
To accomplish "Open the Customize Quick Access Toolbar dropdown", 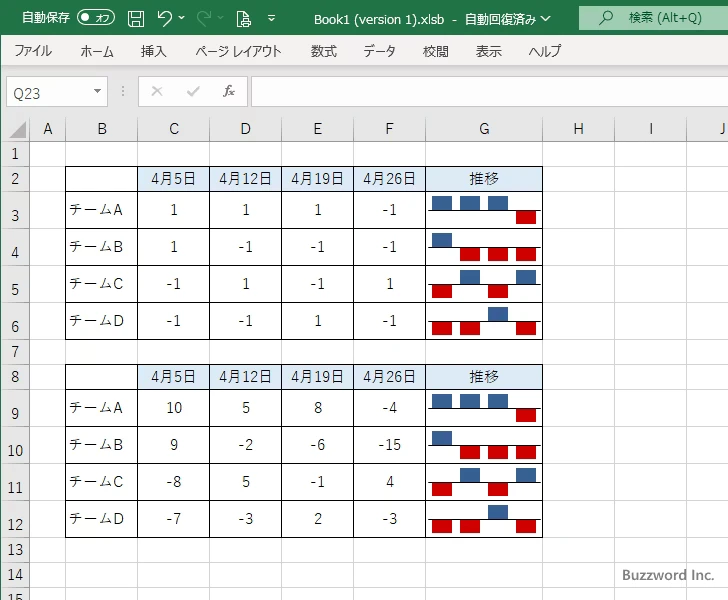I will [272, 18].
